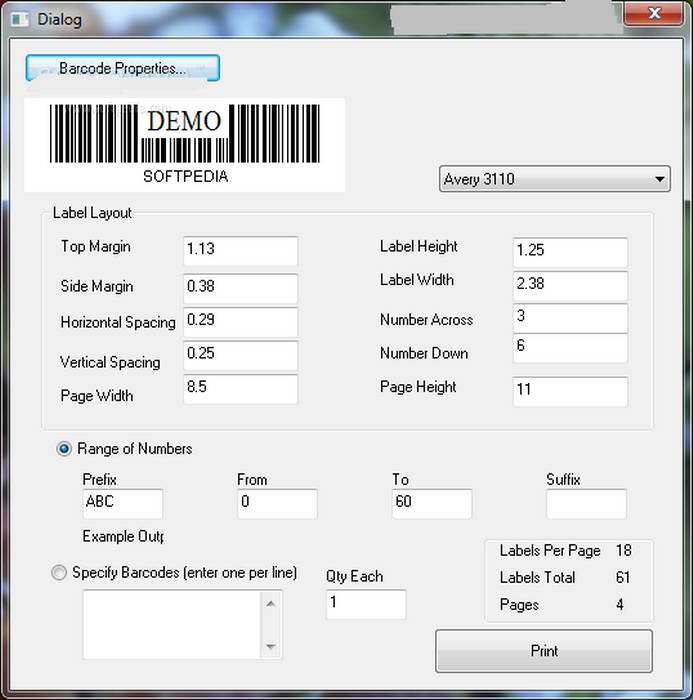Image resolution: width=693 pixels, height=700 pixels.
Task: Edit the Horizontal Spacing value field
Action: 240,322
